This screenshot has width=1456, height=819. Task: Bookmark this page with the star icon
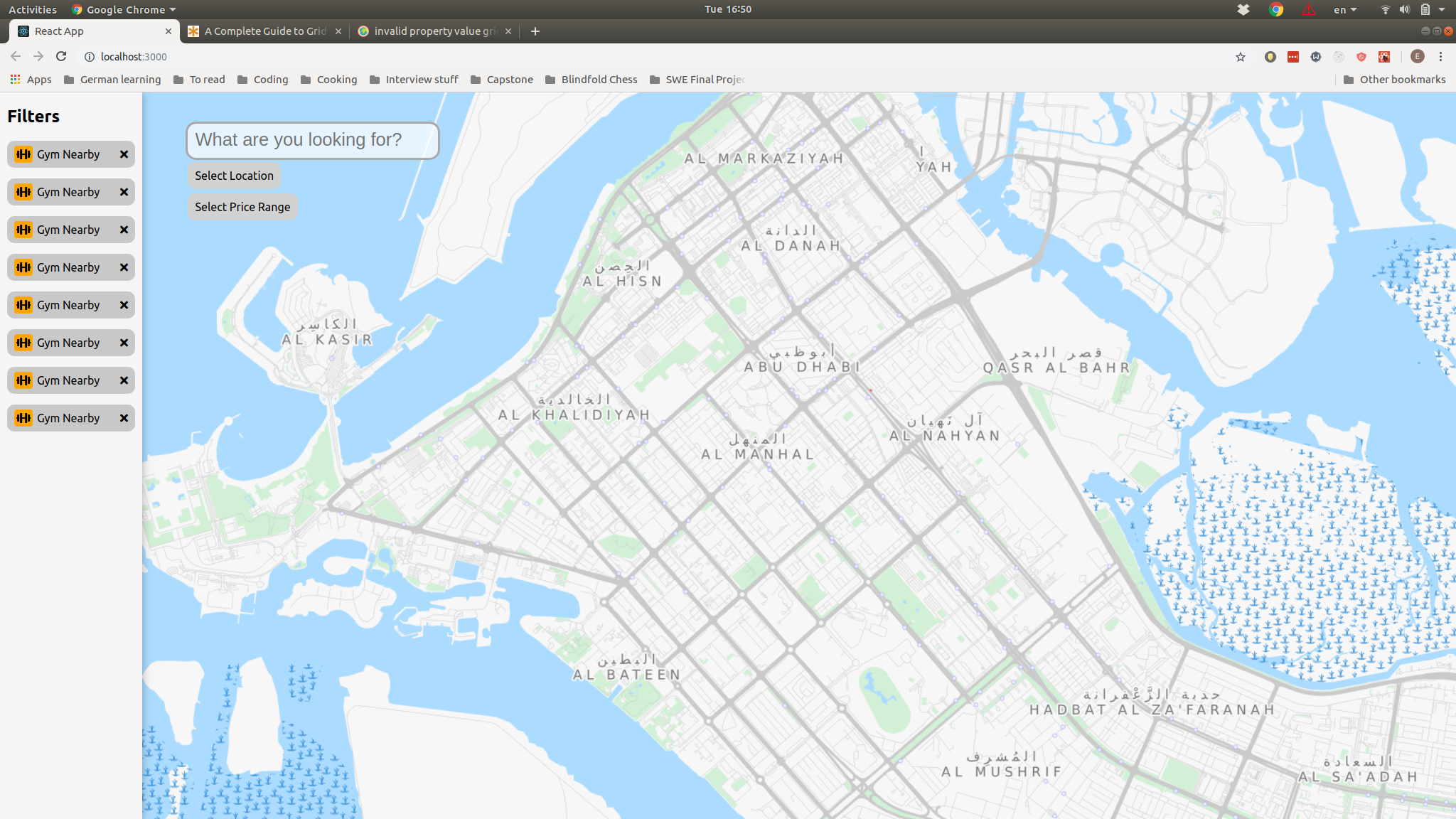tap(1241, 57)
